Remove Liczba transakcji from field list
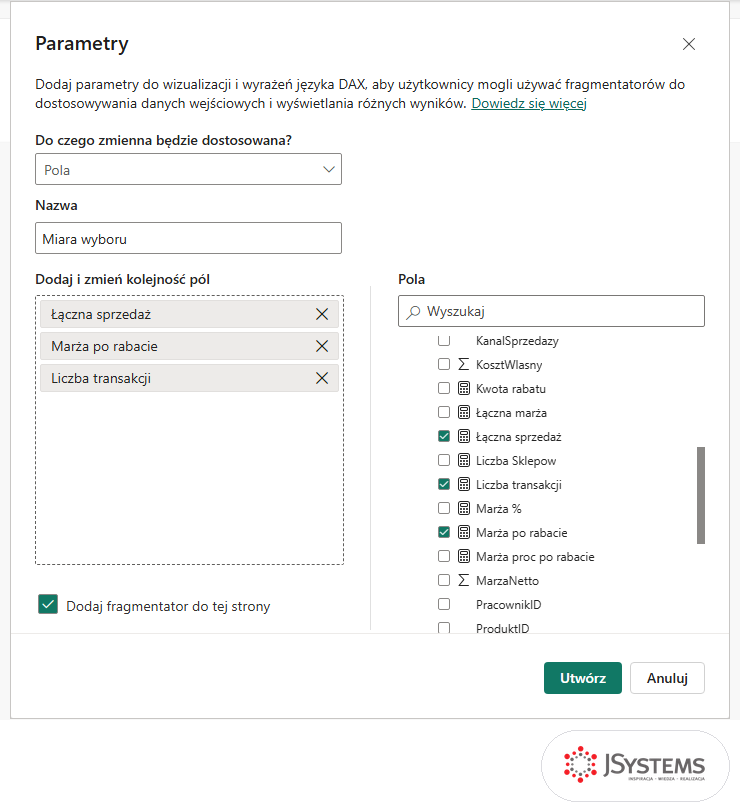This screenshot has height=812, width=740. click(x=322, y=379)
